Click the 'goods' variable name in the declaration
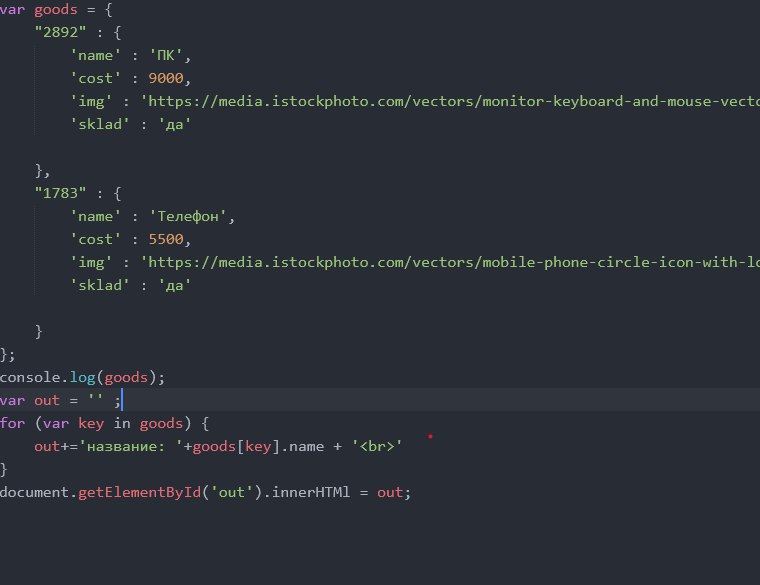Image resolution: width=760 pixels, height=585 pixels. (56, 10)
